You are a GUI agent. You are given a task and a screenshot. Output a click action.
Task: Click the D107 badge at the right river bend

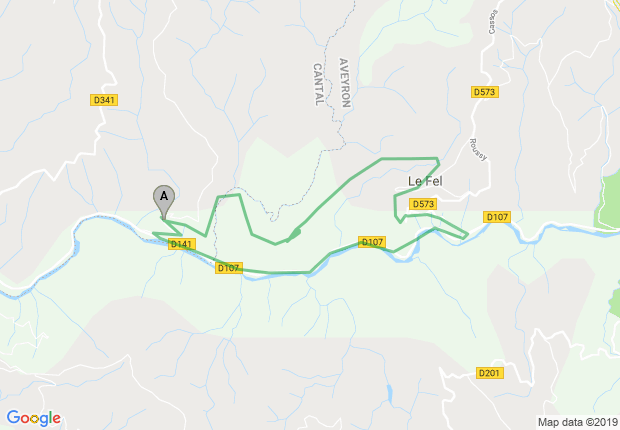pos(497,217)
